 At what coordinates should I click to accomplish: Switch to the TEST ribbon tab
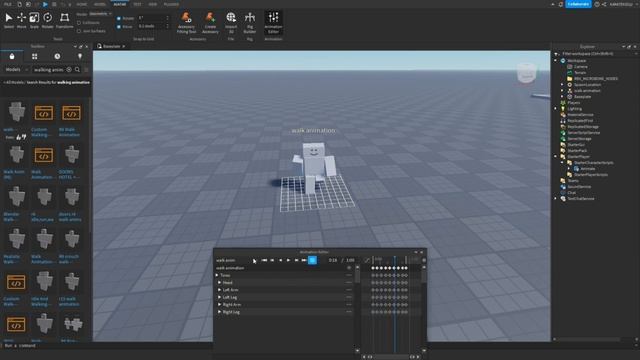point(137,4)
